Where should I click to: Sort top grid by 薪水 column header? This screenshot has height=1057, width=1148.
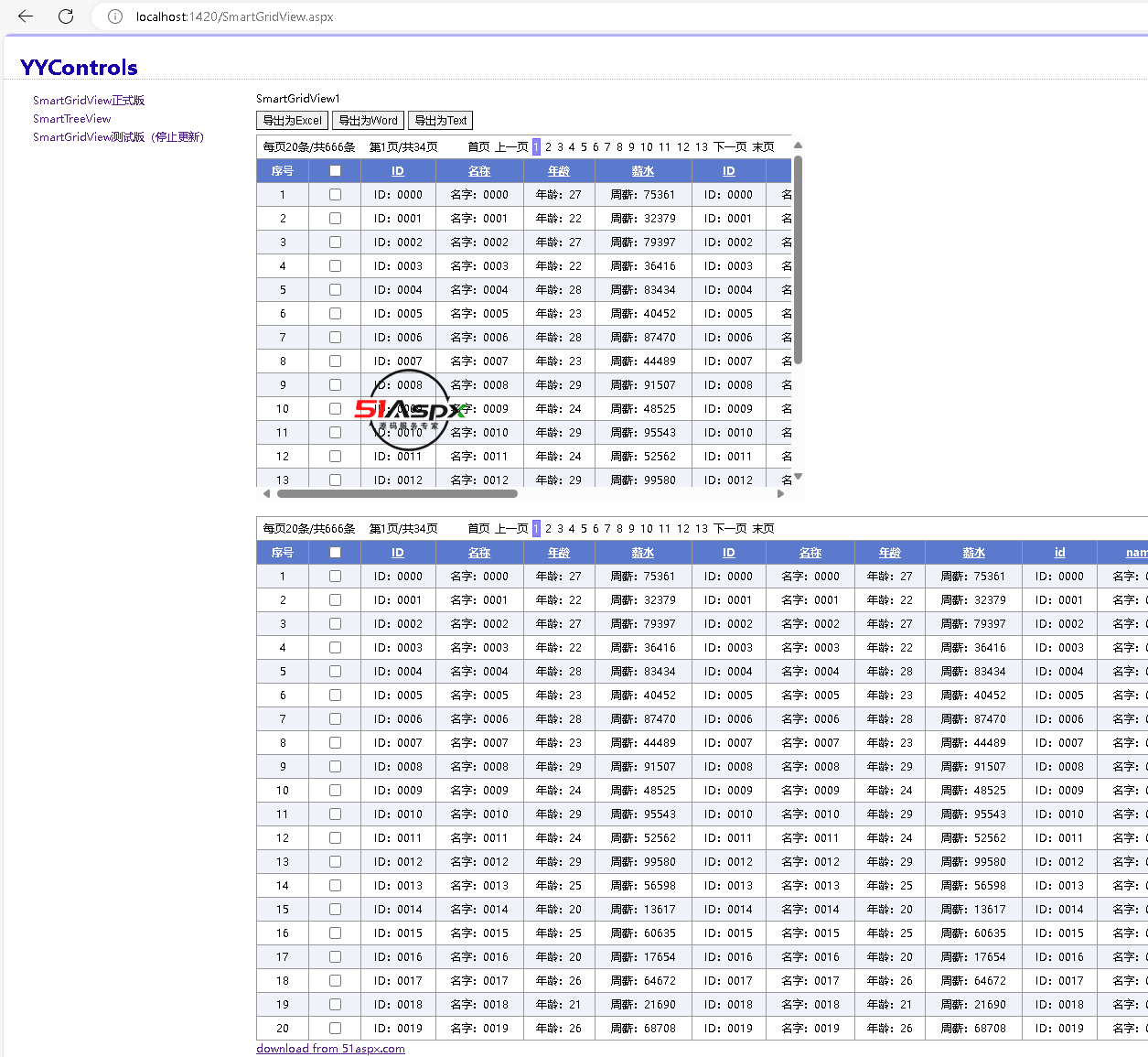[643, 171]
